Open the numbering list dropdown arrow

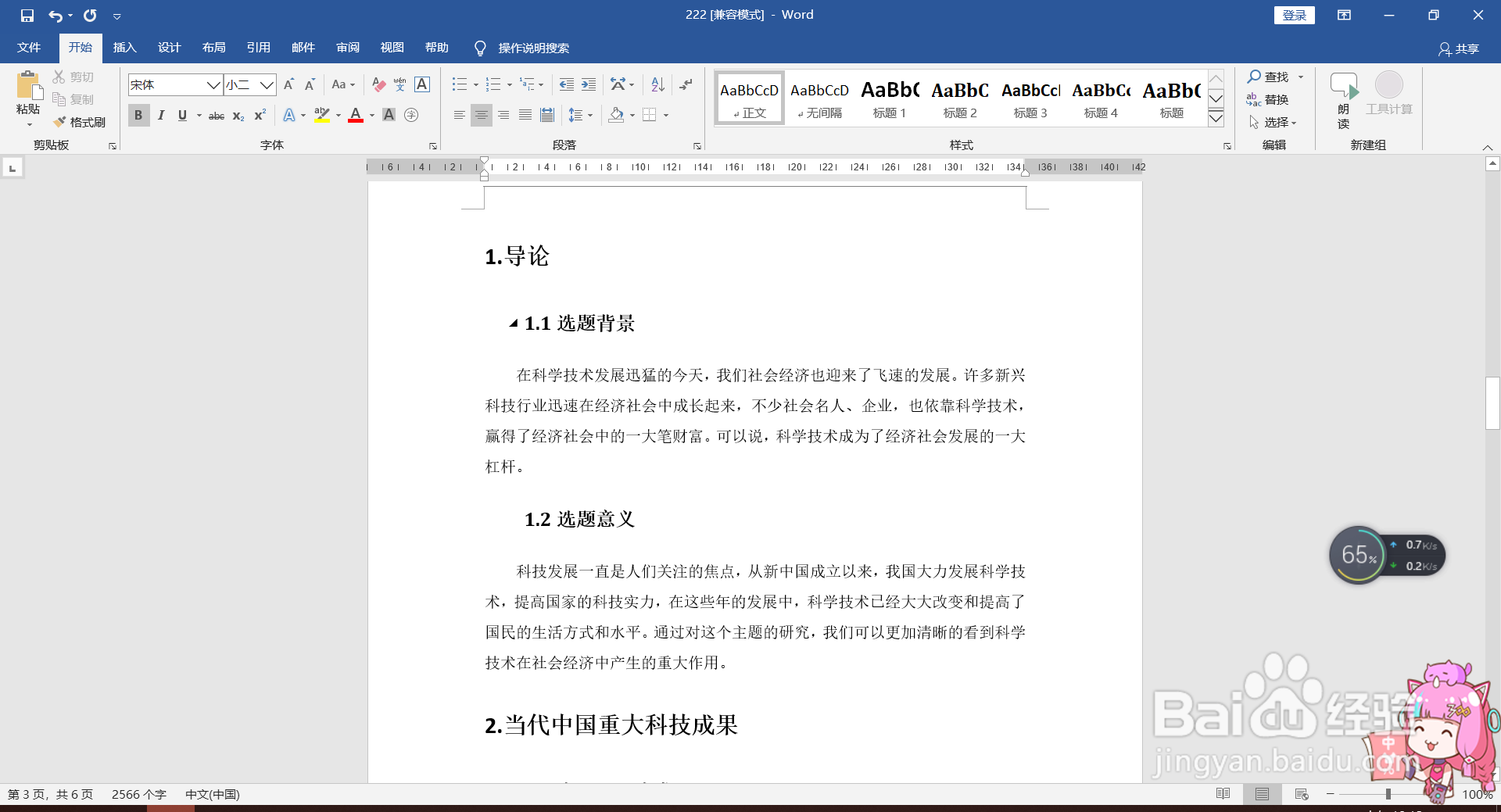pyautogui.click(x=510, y=84)
